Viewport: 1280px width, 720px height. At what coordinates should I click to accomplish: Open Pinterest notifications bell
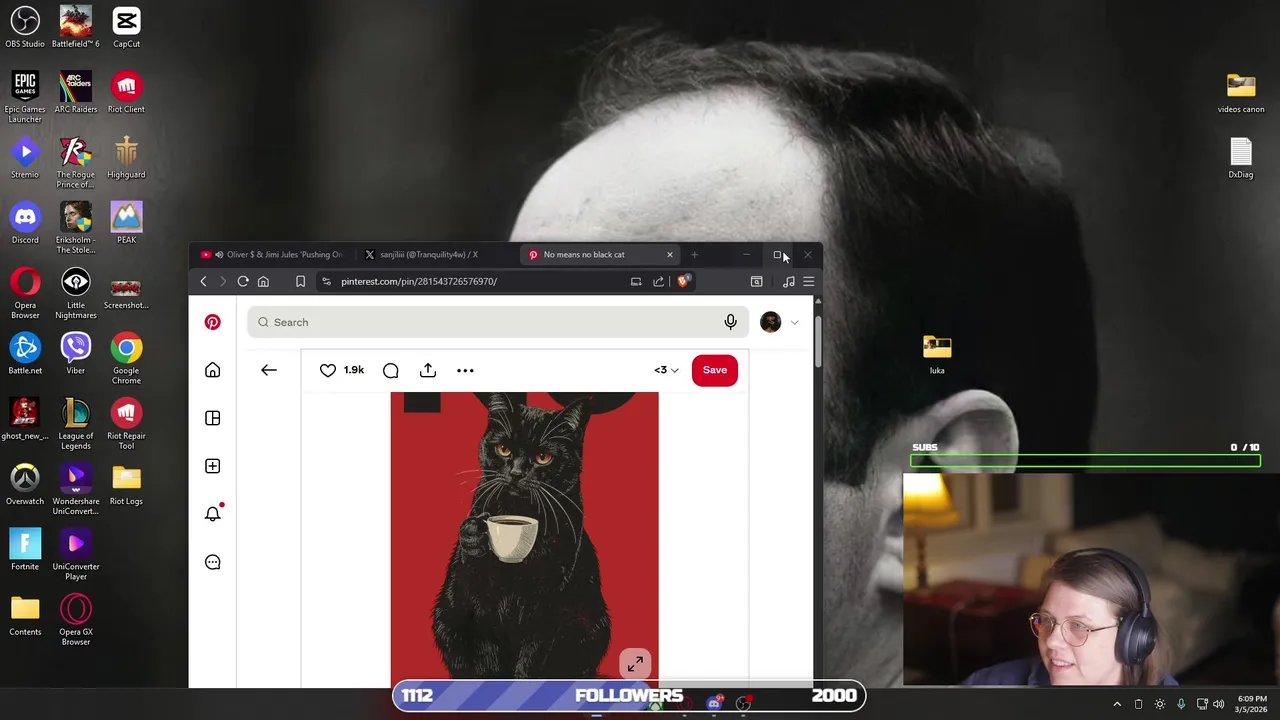tap(212, 513)
